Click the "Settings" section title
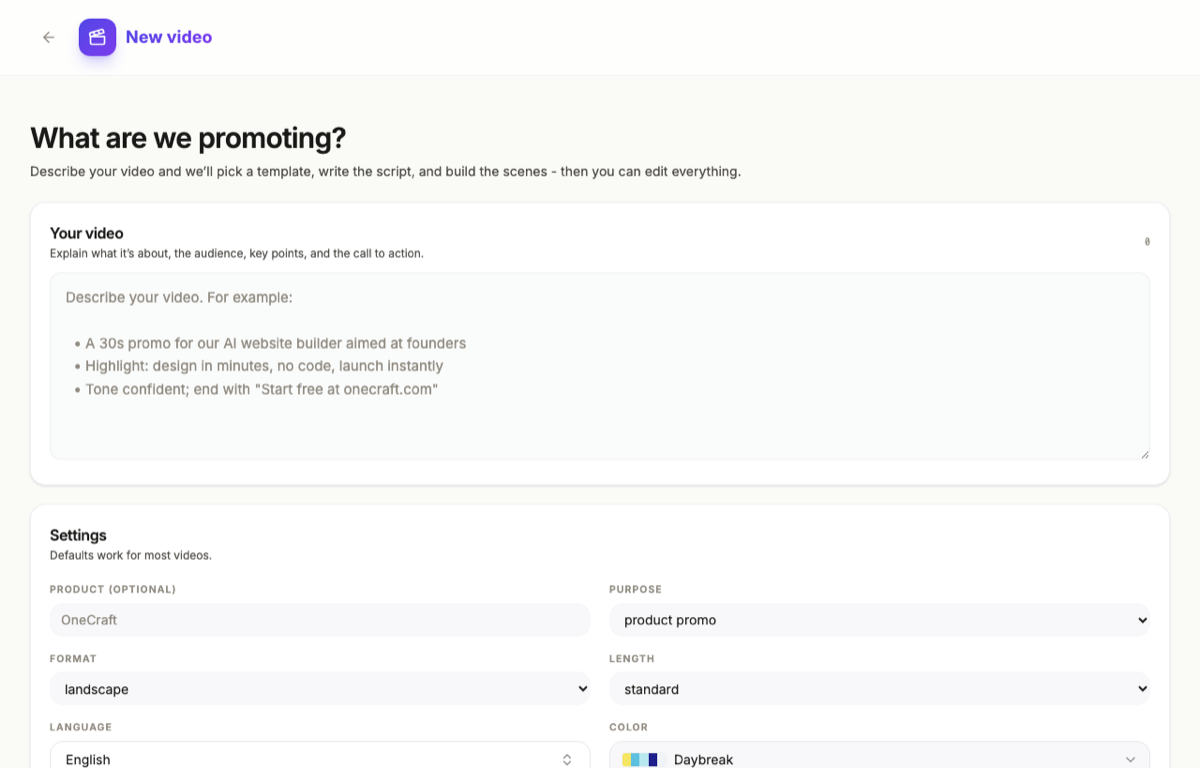 [78, 535]
